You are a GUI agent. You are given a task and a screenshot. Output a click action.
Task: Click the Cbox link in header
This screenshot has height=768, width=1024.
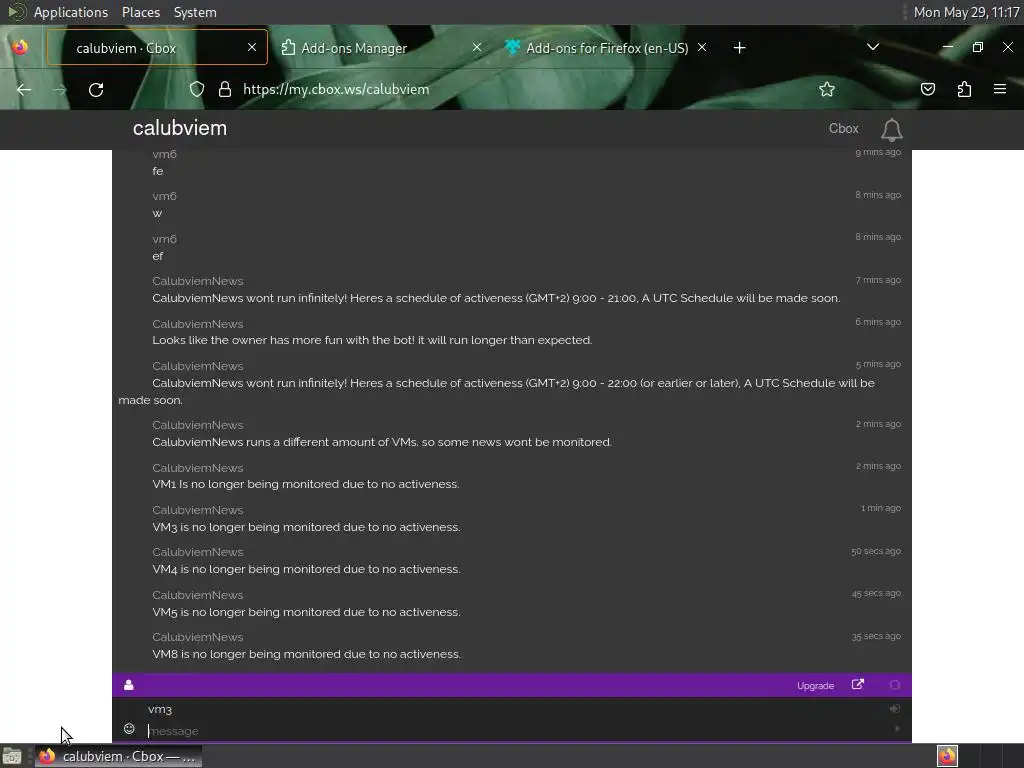843,129
